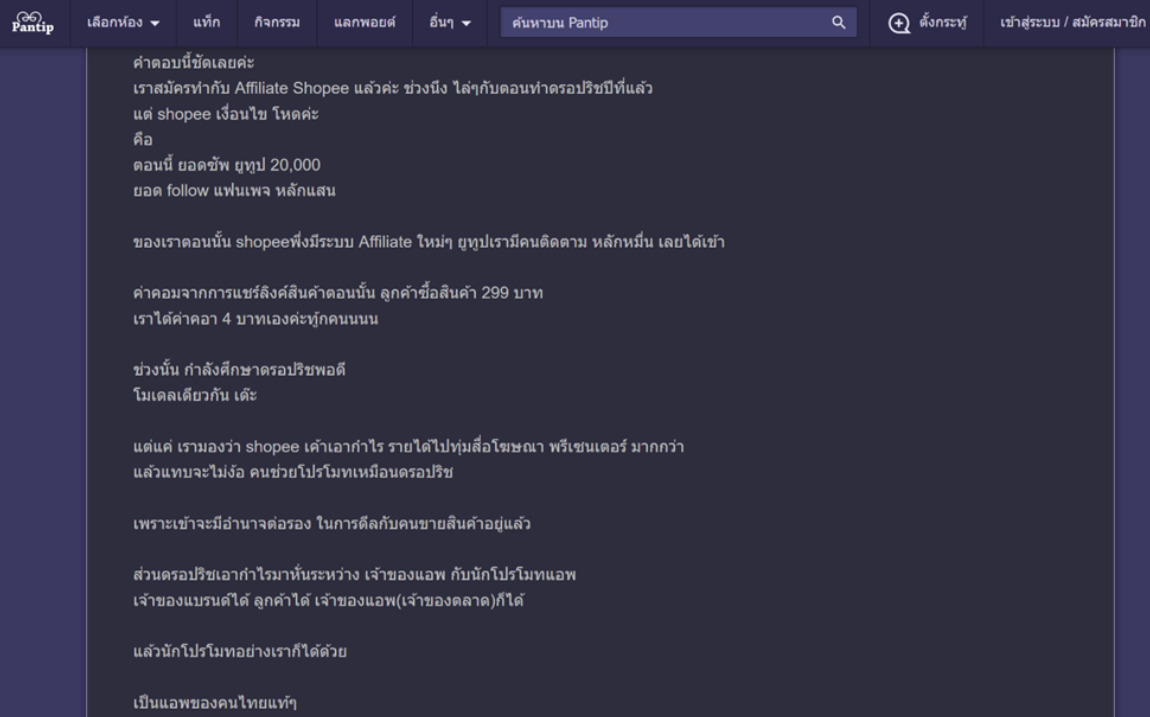This screenshot has width=1150, height=717.
Task: Click the line starting คำตอบนี้ชัดเลยค่ะ
Action: pos(194,63)
